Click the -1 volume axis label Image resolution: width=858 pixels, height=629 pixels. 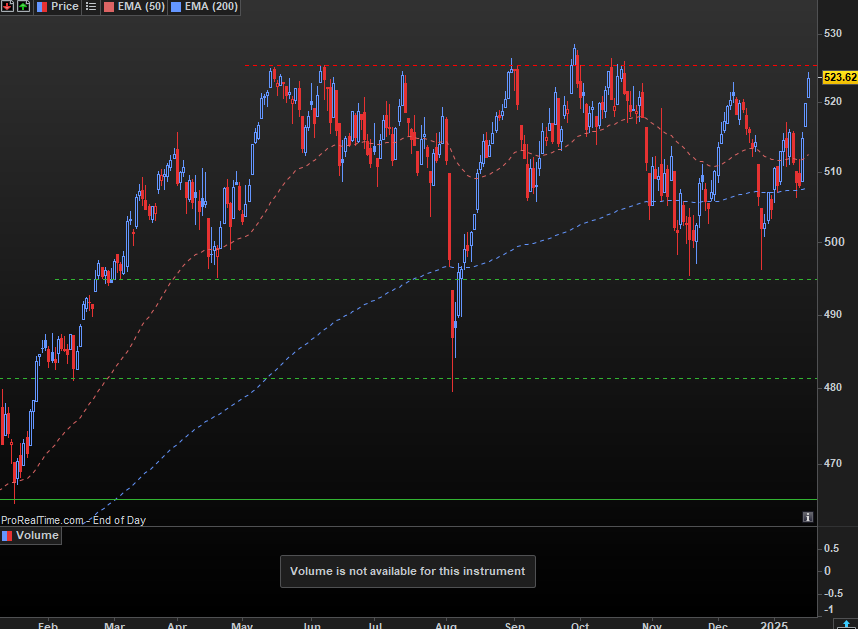pyautogui.click(x=828, y=609)
